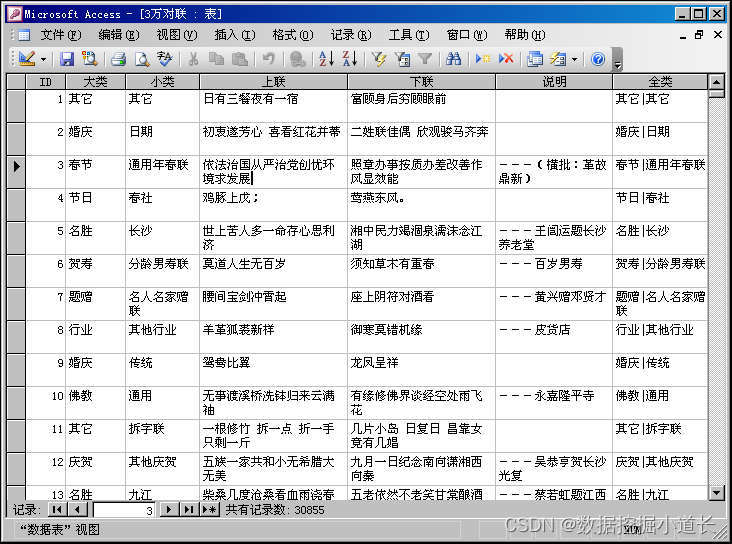
Task: Open the 格式(O) menu
Action: tap(293, 35)
